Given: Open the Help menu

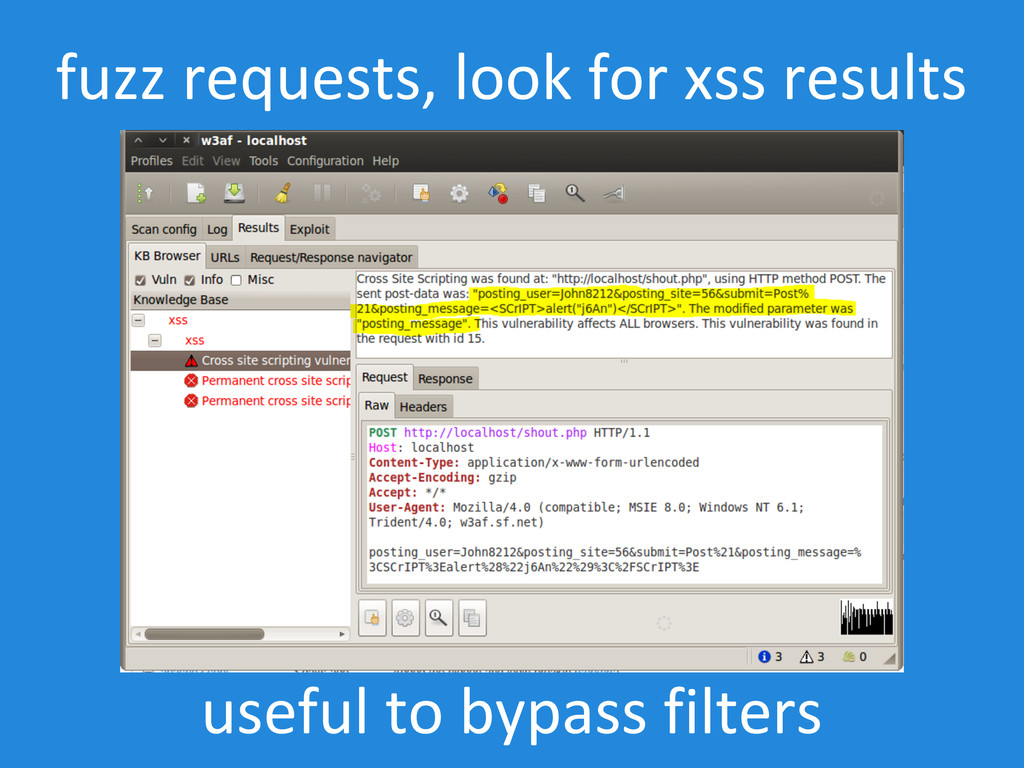Looking at the screenshot, I should [x=385, y=161].
